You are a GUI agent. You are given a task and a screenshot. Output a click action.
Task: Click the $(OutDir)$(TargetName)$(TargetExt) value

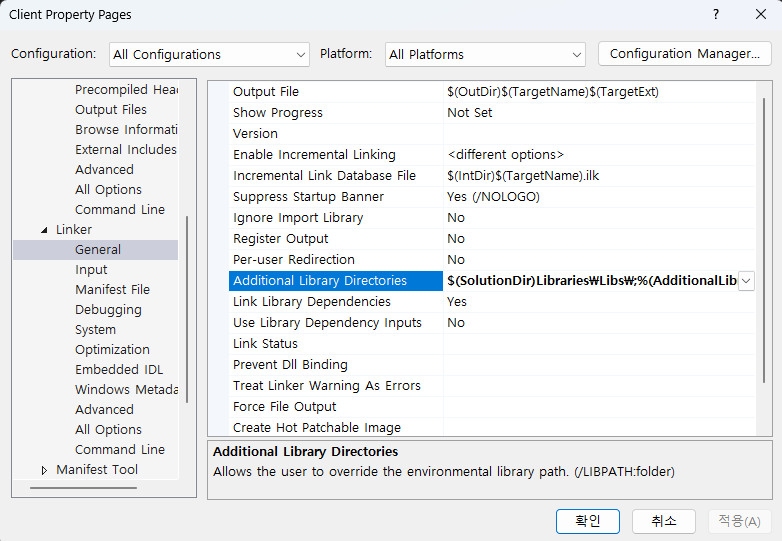pyautogui.click(x=553, y=92)
